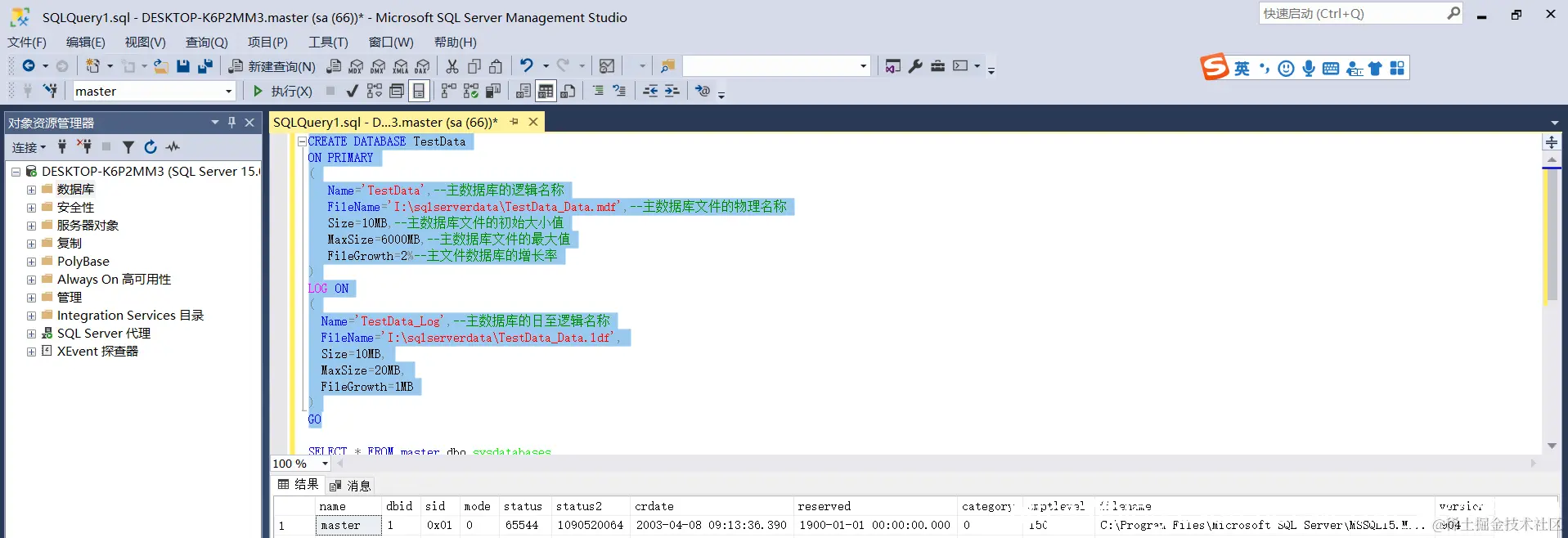The image size is (1568, 538).
Task: Click the XMLA query icon
Action: click(x=400, y=66)
